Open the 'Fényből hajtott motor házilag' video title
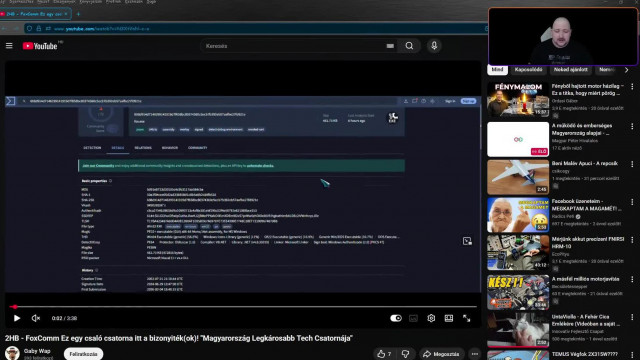 (587, 90)
